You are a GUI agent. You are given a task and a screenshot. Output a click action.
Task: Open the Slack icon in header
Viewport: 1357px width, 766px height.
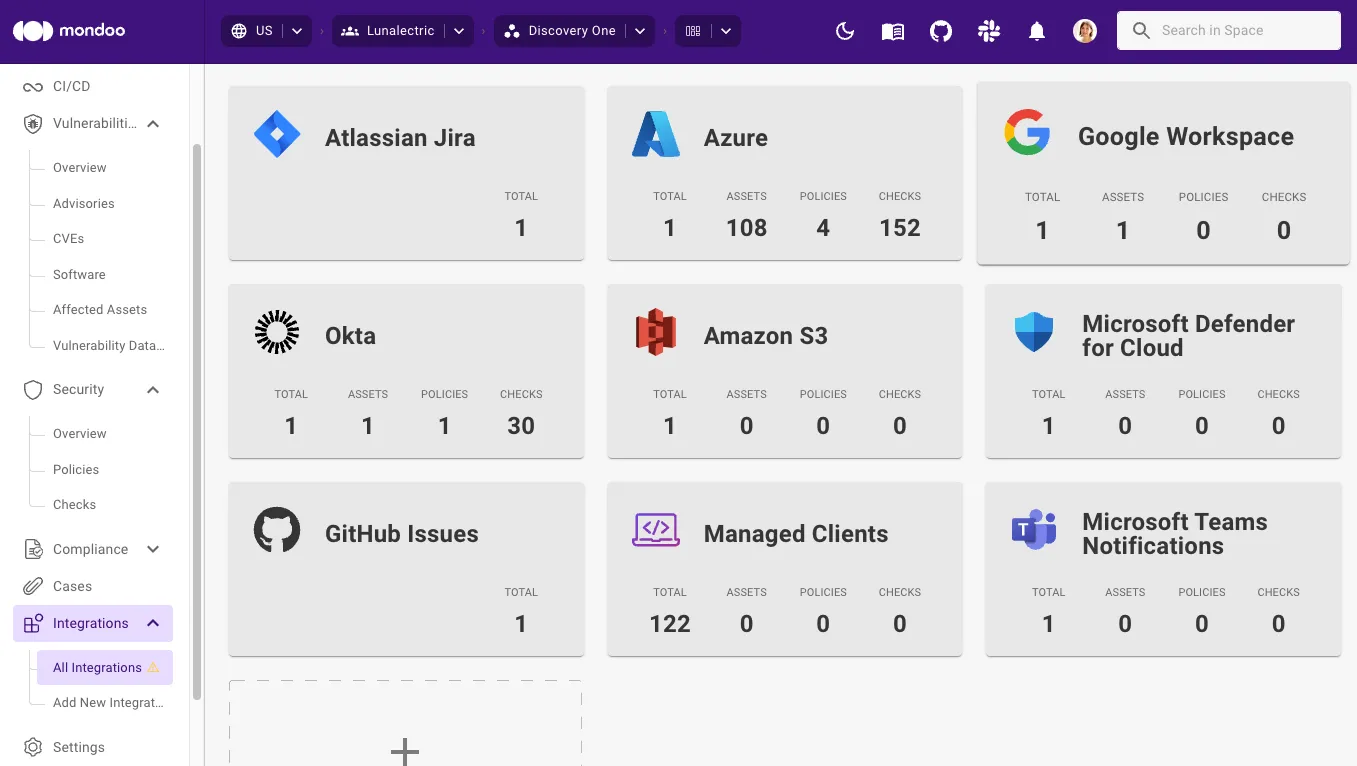pyautogui.click(x=989, y=31)
